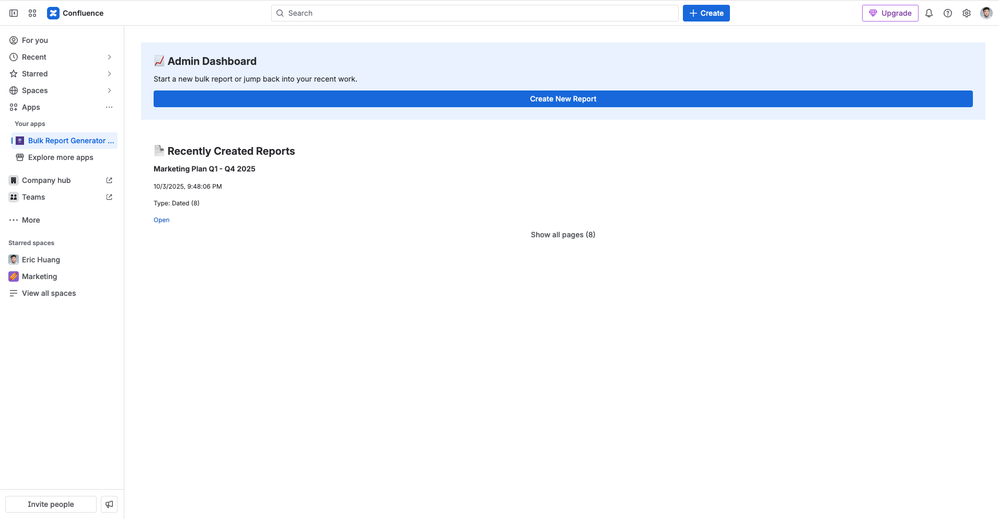Collapse the sidebar using the top-left panel icon

click(13, 13)
